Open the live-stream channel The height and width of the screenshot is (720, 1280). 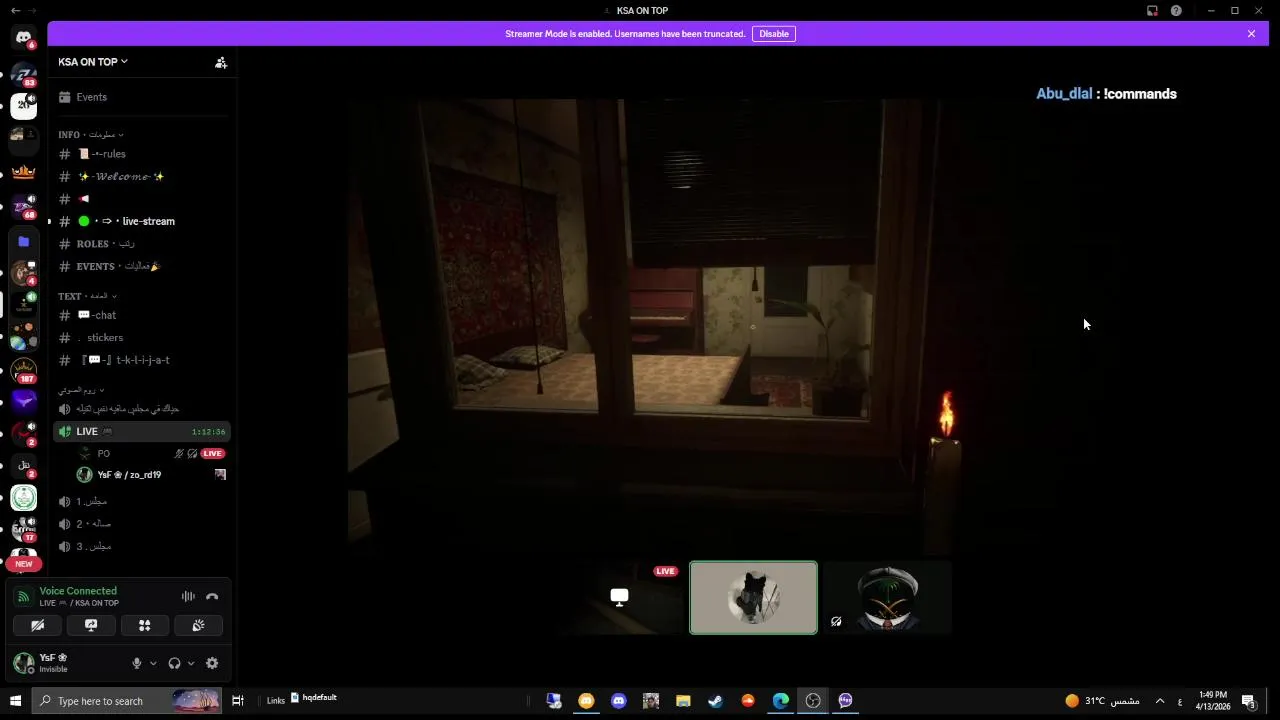tap(142, 221)
